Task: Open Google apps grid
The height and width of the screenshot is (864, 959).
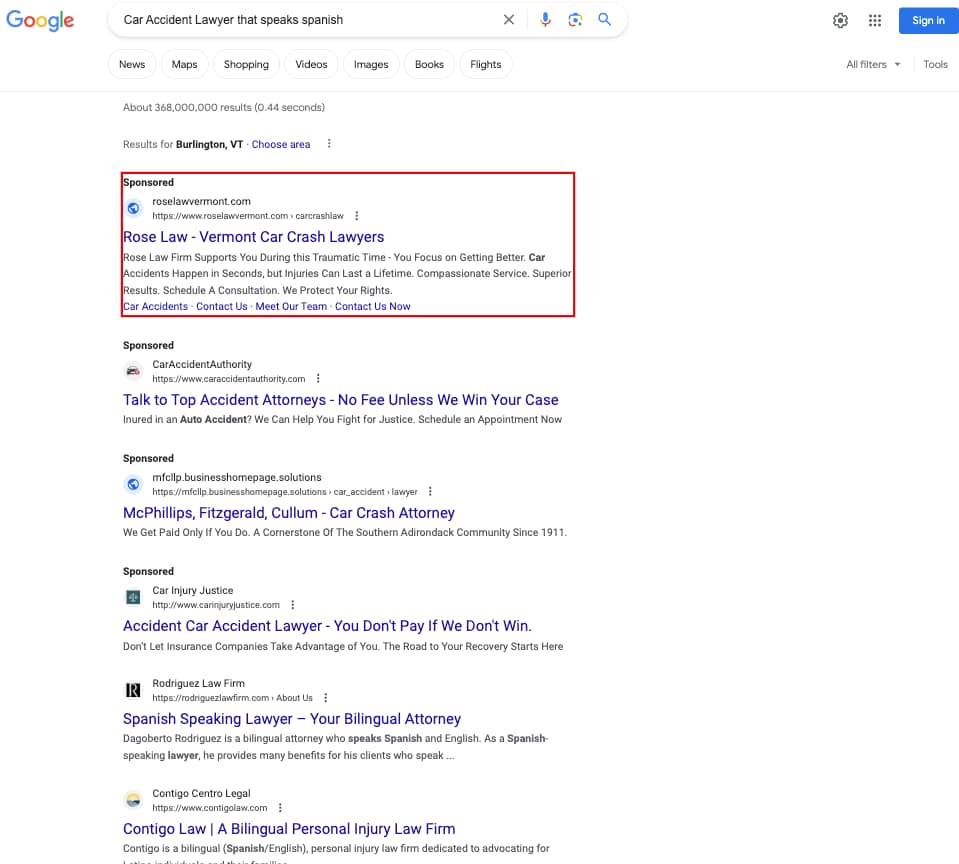Action: 875,20
